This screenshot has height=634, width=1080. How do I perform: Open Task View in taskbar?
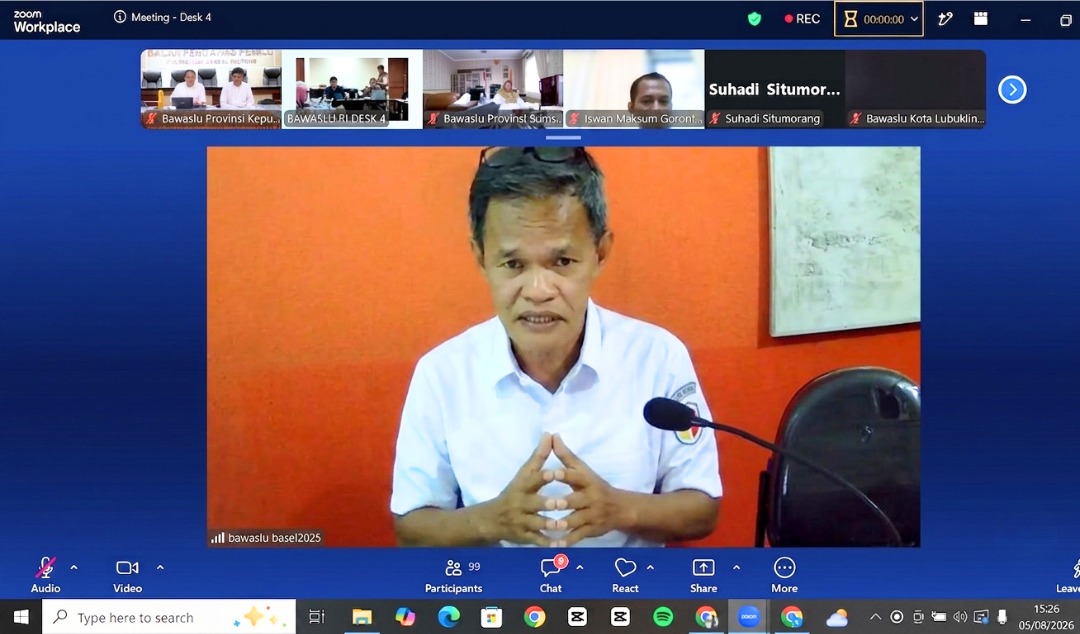pyautogui.click(x=317, y=617)
